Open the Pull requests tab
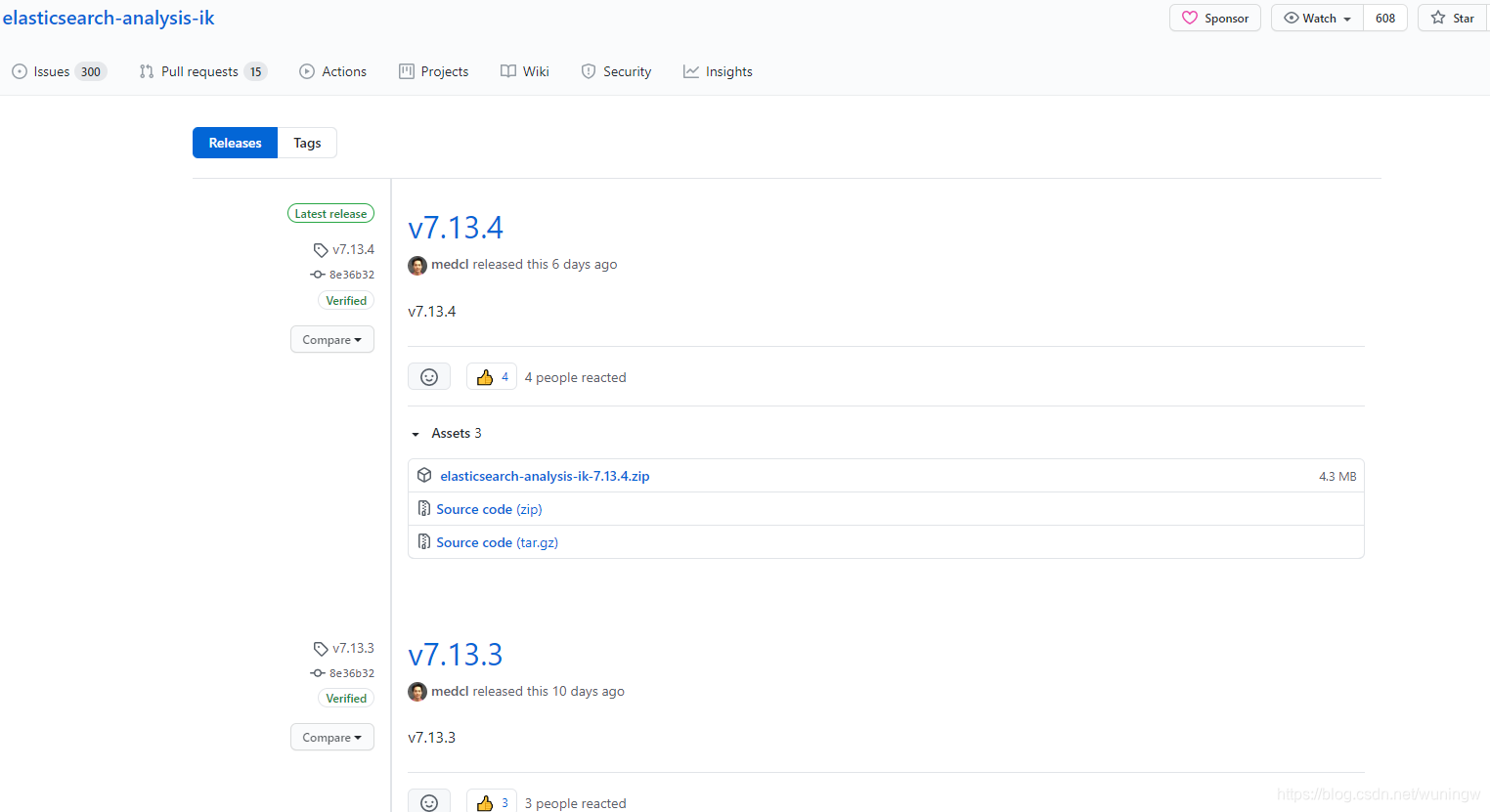Screen dimensions: 1490x812 pyautogui.click(x=202, y=71)
